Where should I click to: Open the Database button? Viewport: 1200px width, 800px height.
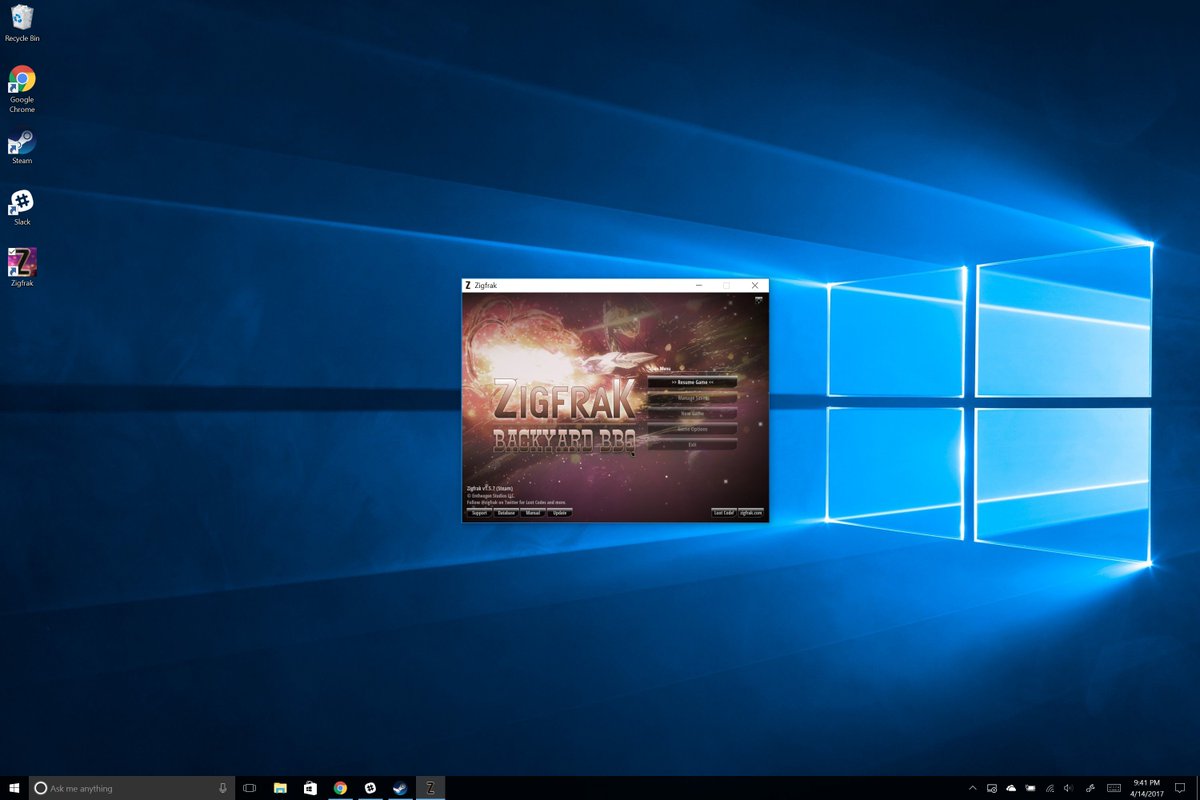click(x=506, y=513)
